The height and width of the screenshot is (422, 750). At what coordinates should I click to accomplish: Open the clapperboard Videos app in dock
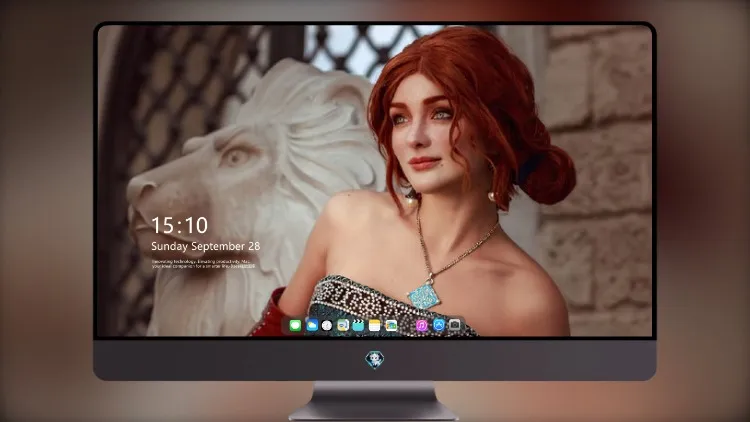pos(358,326)
